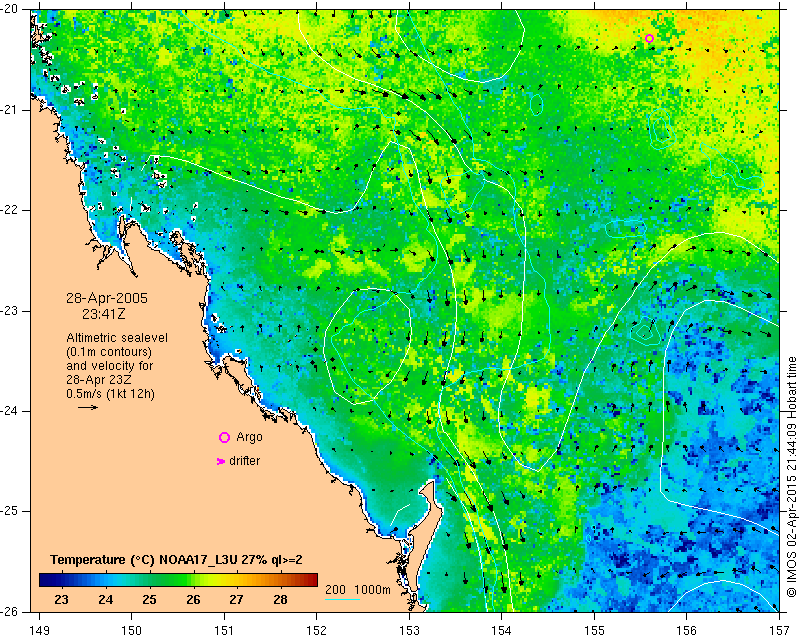The height and width of the screenshot is (640, 800).
Task: Click the latitude axis label -26
Action: coord(9,611)
